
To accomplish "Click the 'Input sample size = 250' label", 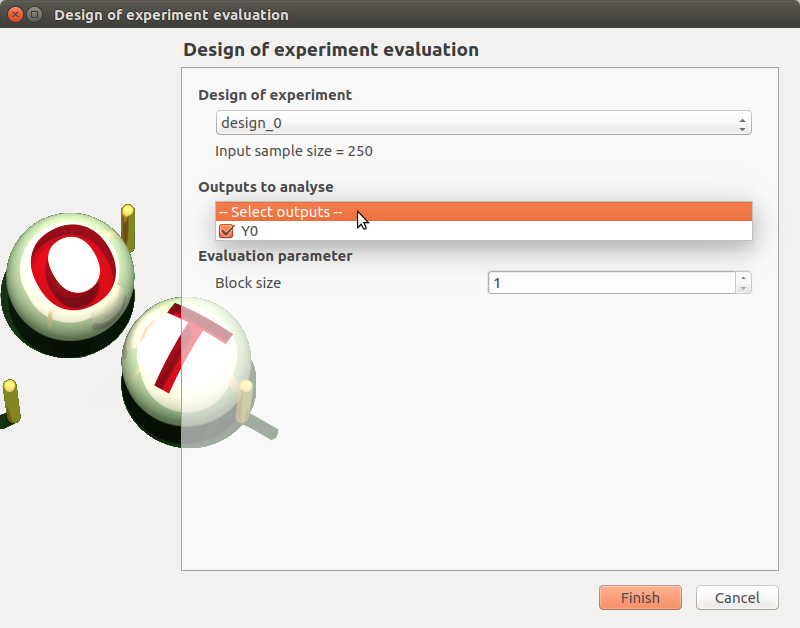I will (x=293, y=151).
